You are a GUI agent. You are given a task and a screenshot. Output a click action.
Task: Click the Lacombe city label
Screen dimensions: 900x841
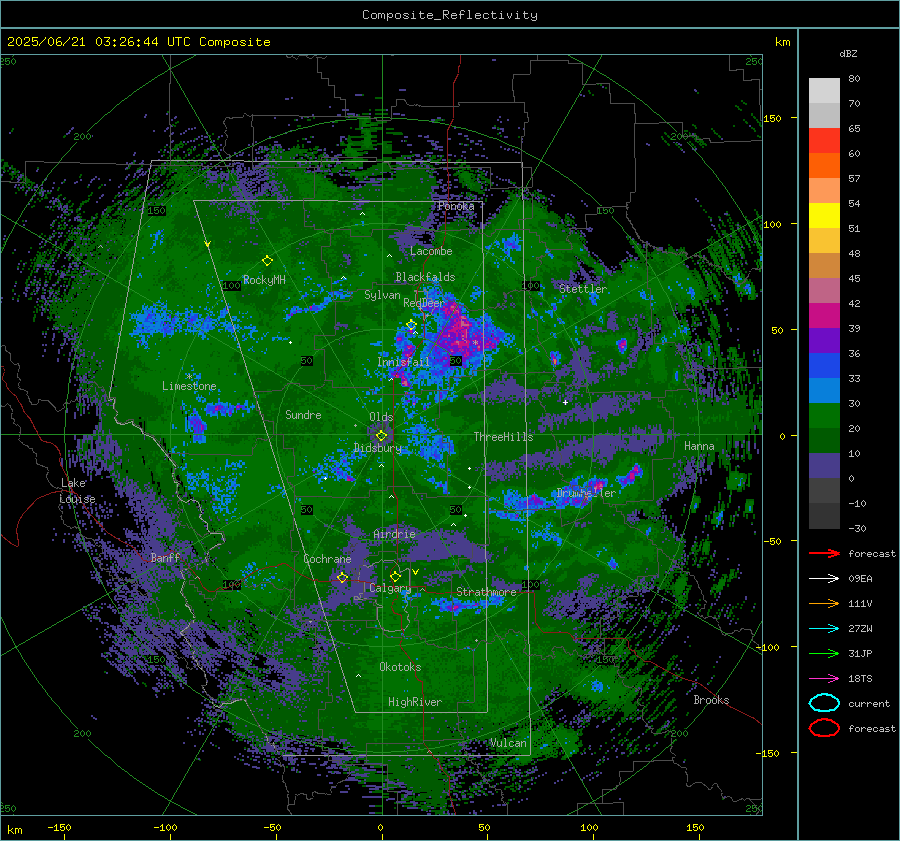431,251
